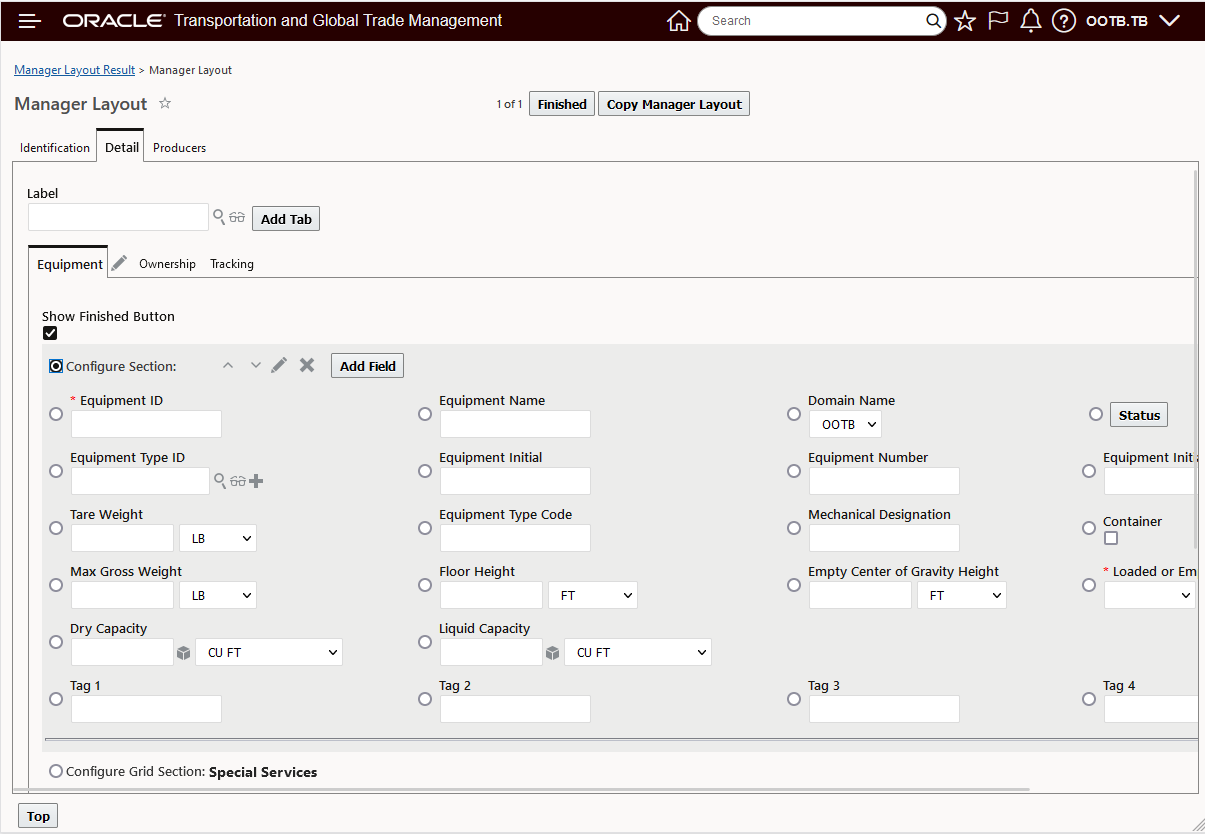The image size is (1205, 834).
Task: Switch to the Producers tab
Action: tap(179, 147)
